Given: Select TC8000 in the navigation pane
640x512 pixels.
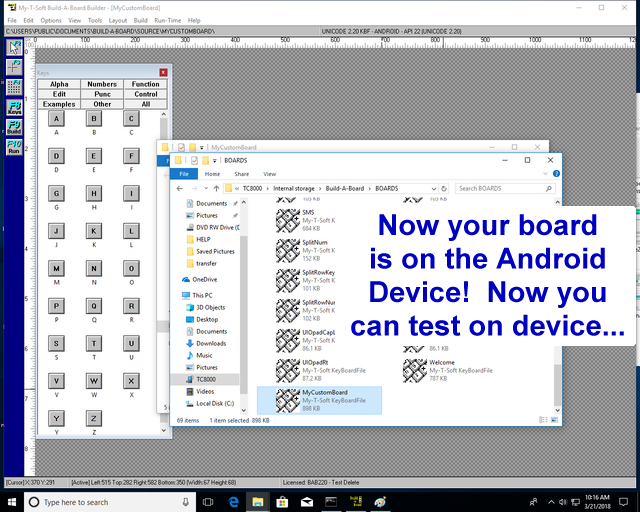Looking at the screenshot, I should coord(206,379).
